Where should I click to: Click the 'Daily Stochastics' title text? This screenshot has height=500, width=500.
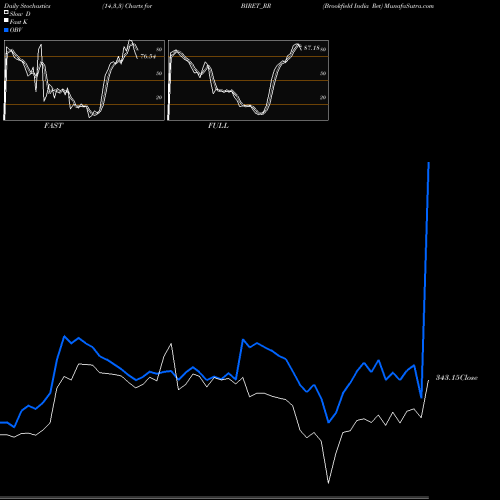pos(27,6)
